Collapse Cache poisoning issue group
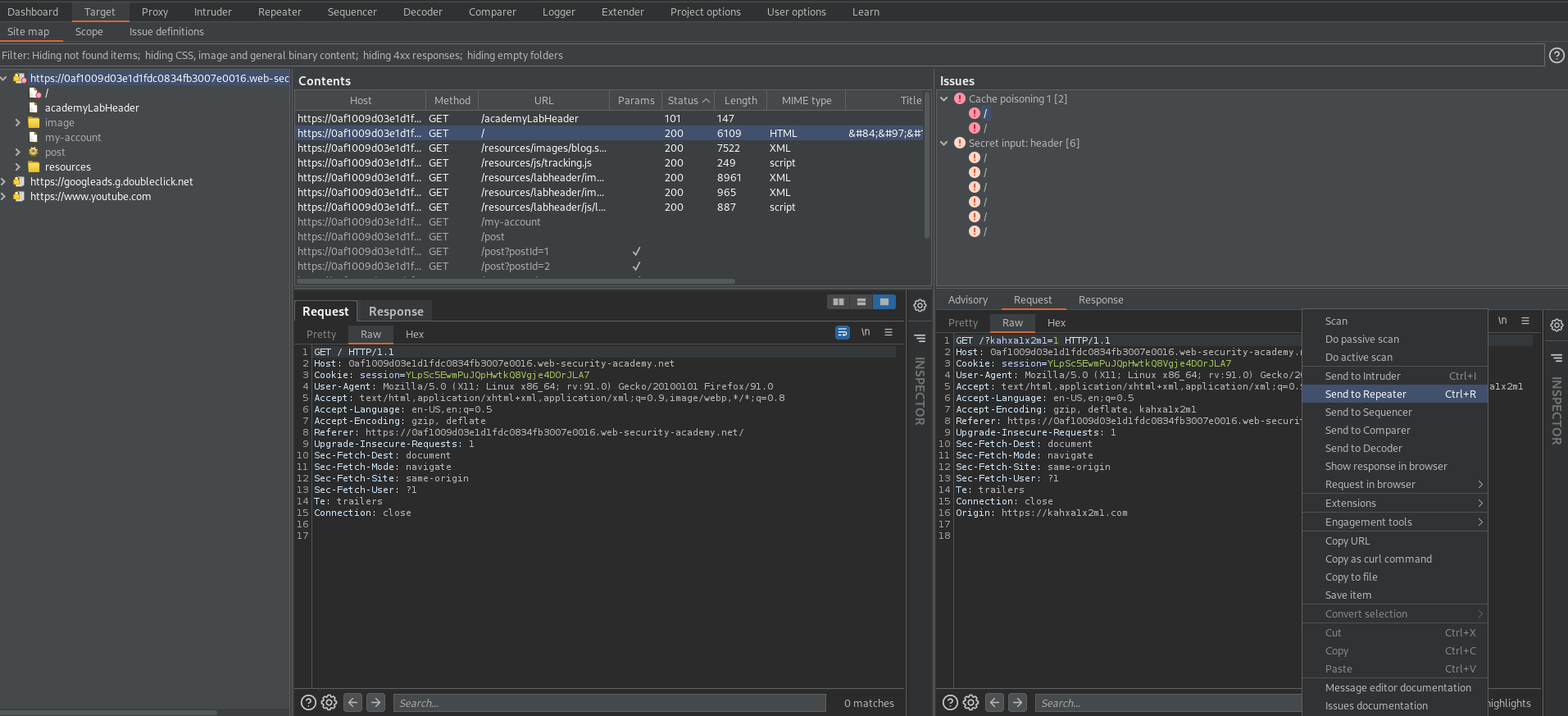Image resolution: width=1568 pixels, height=716 pixels. pos(944,98)
